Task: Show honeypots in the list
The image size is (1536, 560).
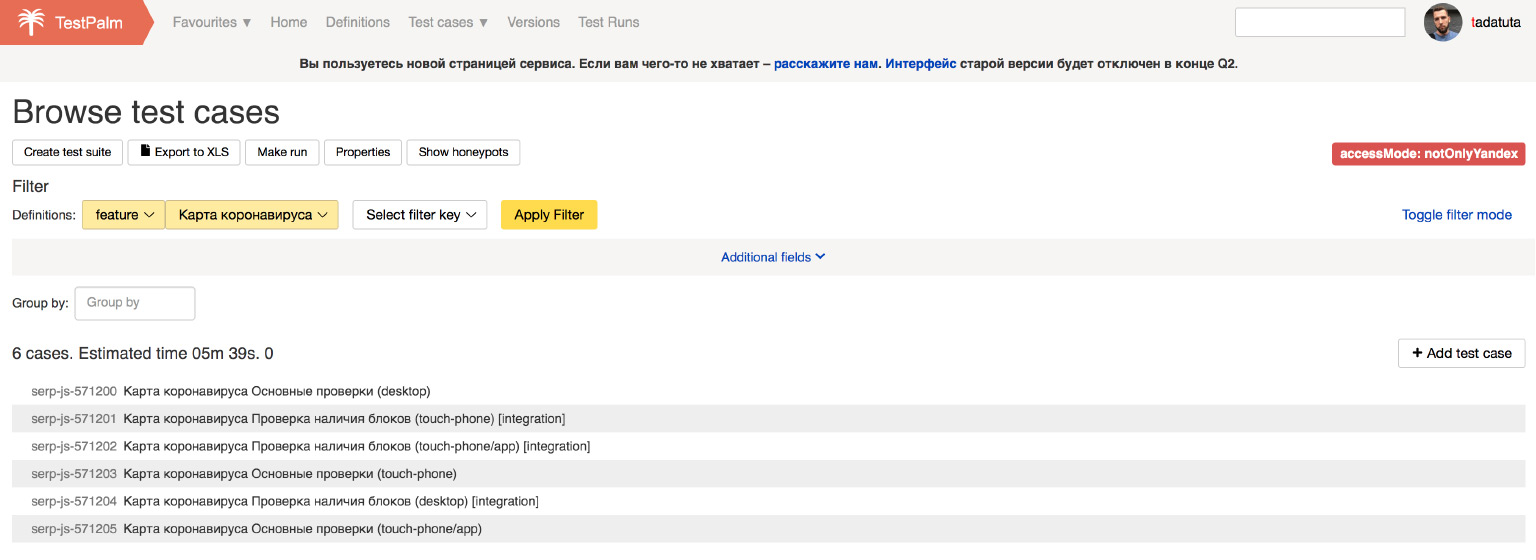Action: point(463,152)
